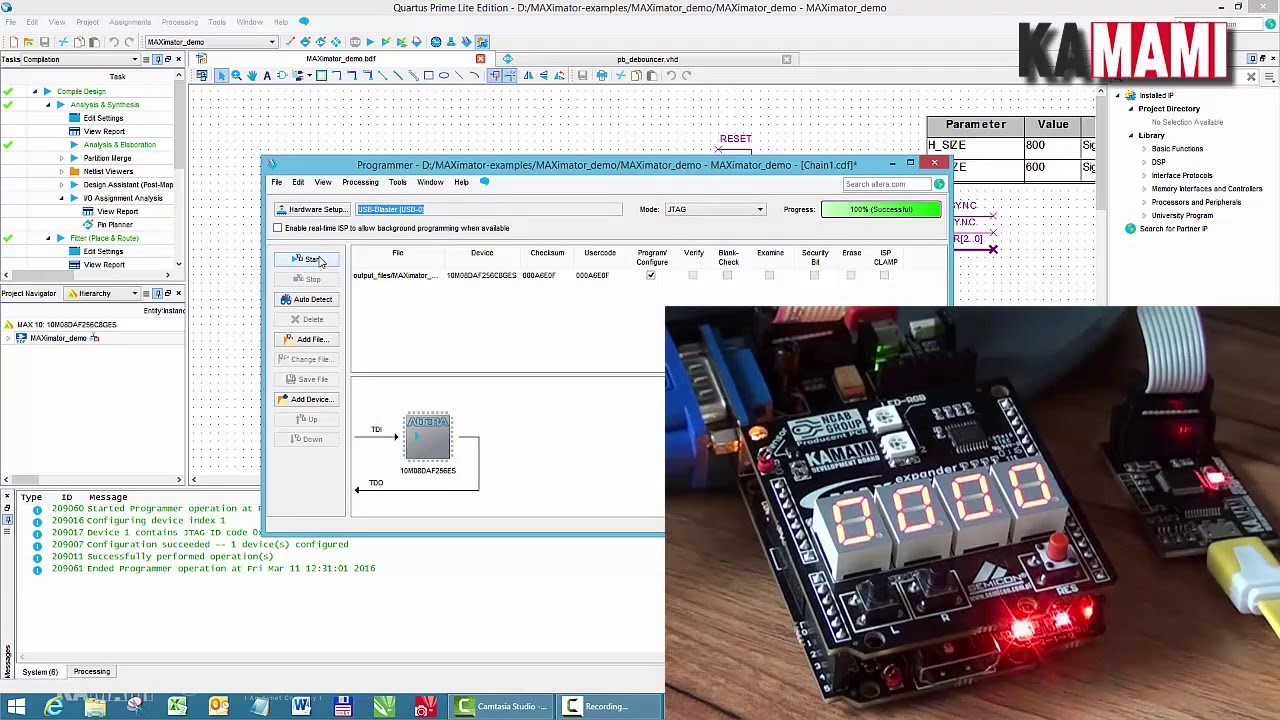Open Hardware Setup dialog
Viewport: 1280px width, 720px height.
click(311, 209)
